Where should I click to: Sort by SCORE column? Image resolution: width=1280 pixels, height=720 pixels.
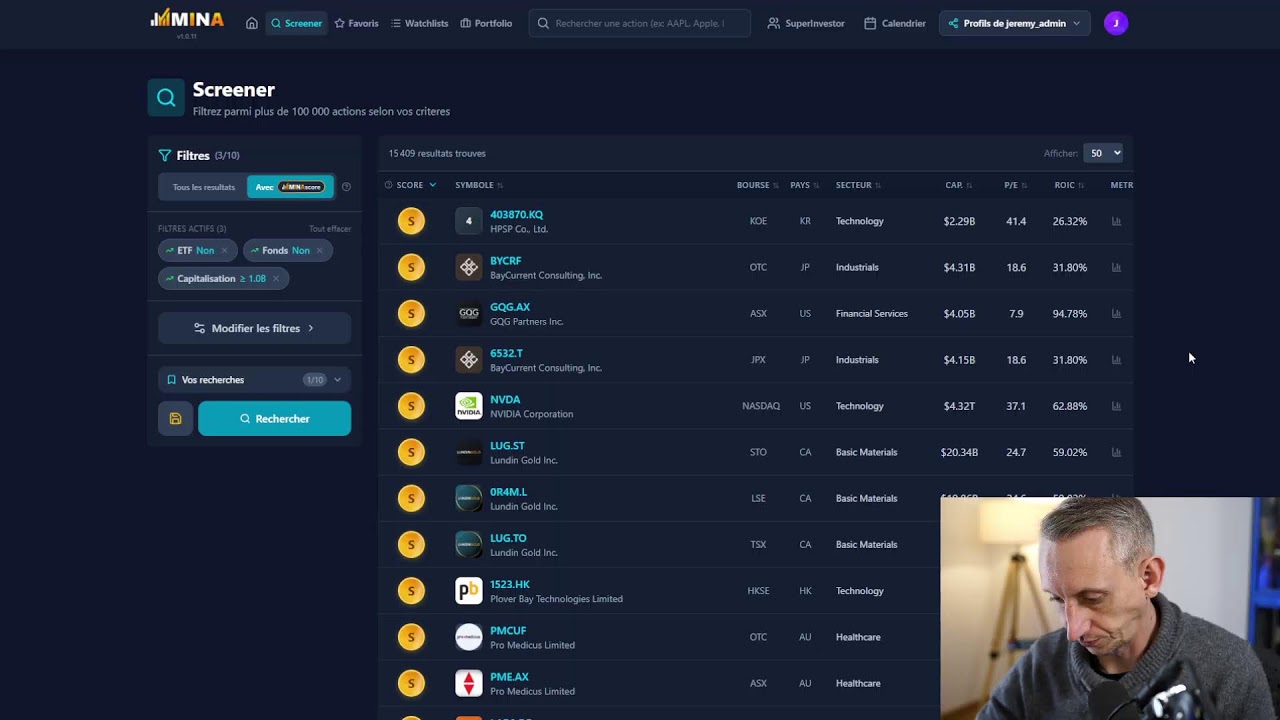click(x=410, y=185)
